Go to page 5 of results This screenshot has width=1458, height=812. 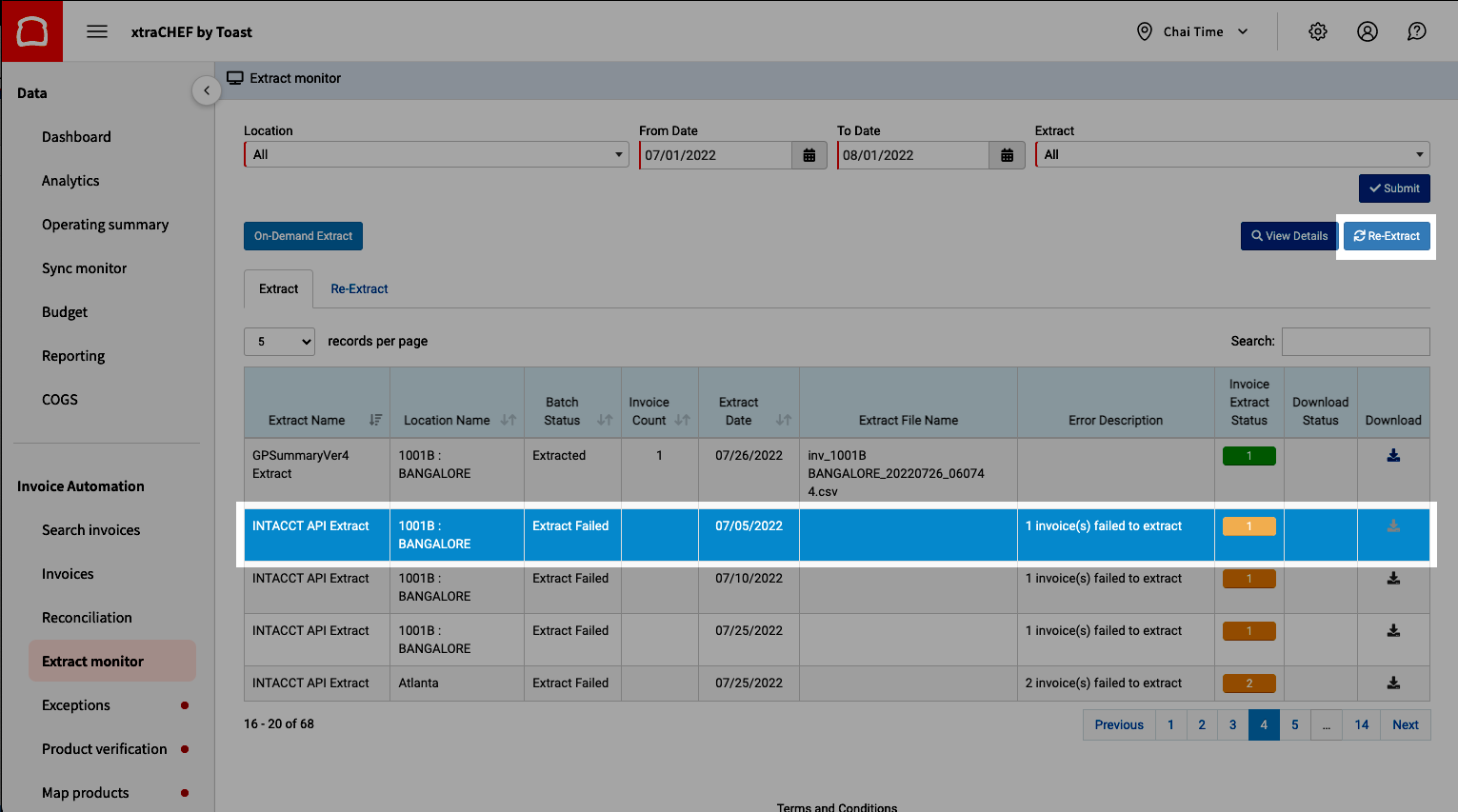[1294, 725]
